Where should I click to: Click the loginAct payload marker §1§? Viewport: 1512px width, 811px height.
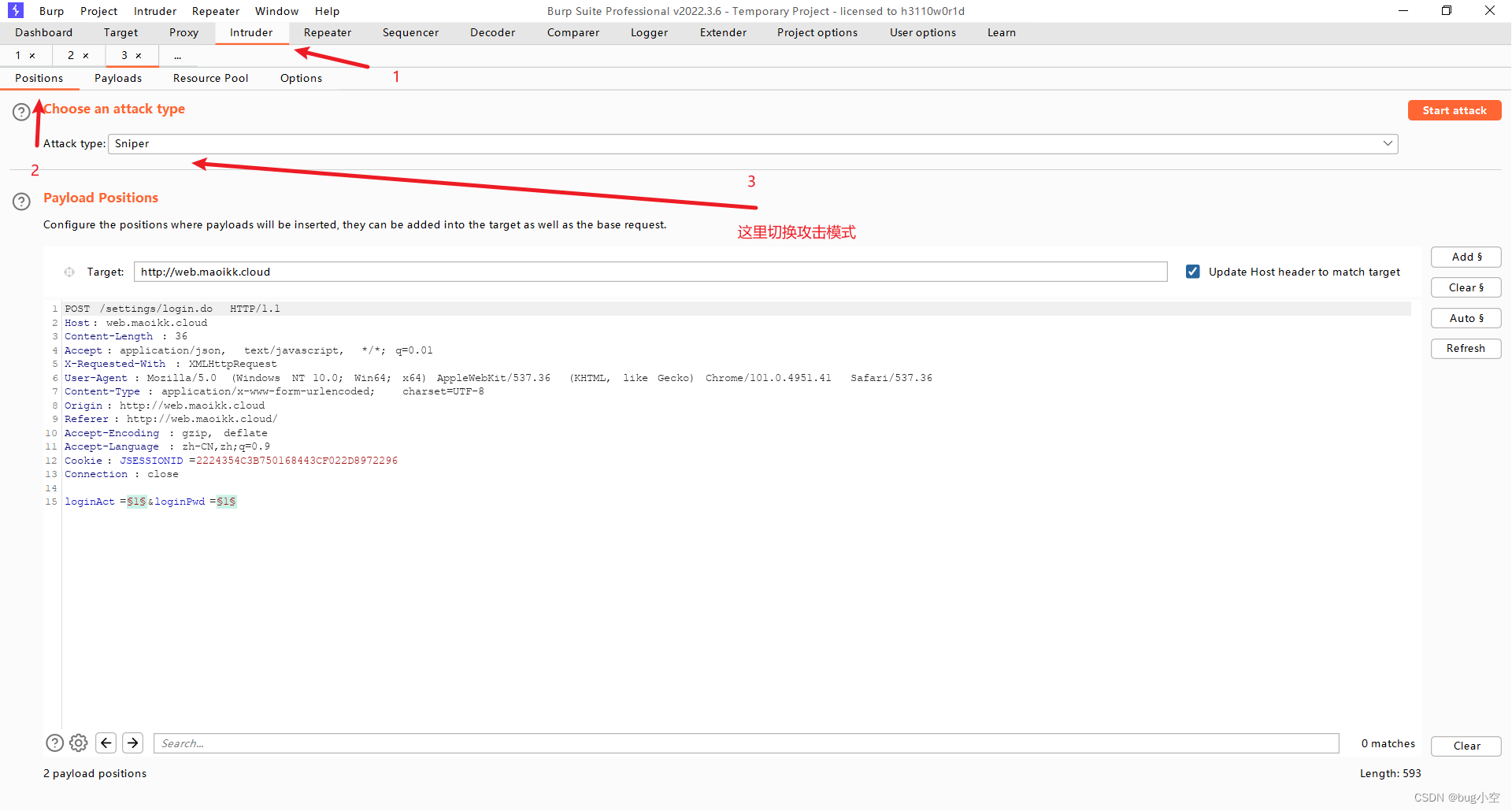[137, 502]
